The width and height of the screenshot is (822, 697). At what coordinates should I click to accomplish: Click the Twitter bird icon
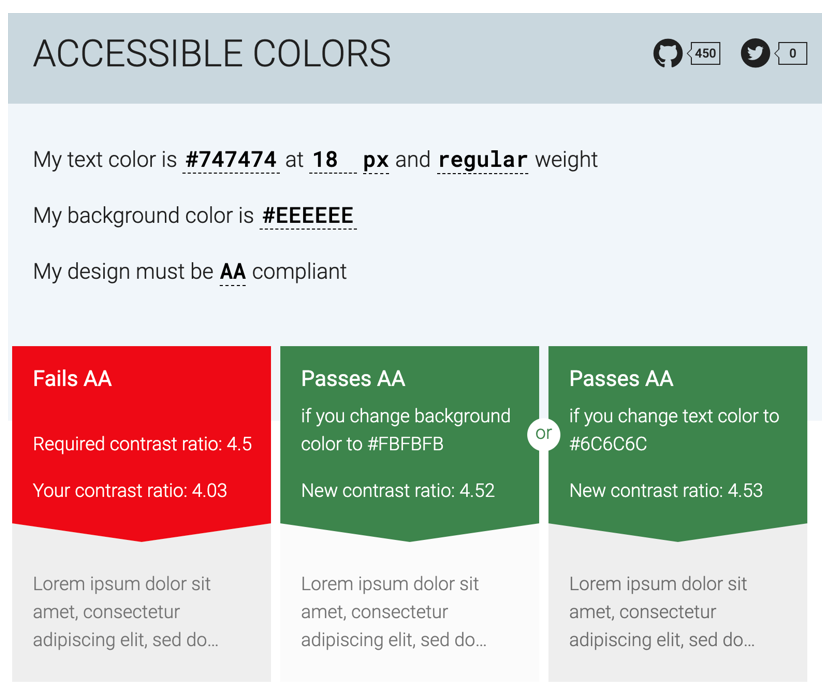pyautogui.click(x=755, y=53)
